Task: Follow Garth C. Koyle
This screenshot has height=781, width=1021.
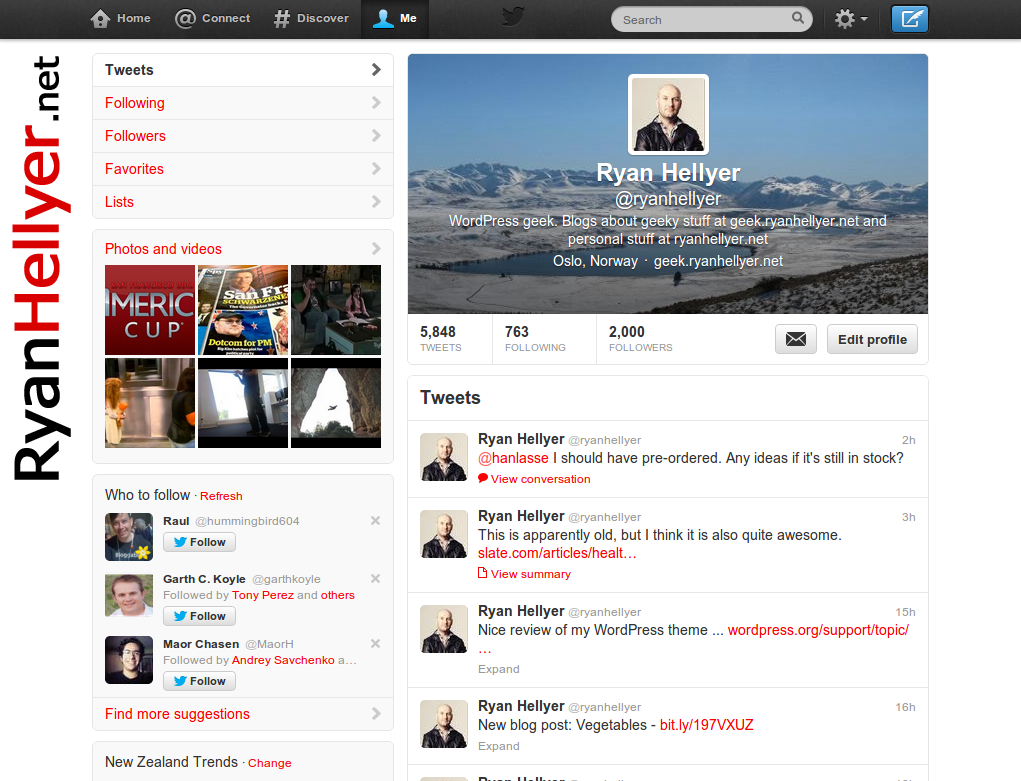Action: (x=199, y=616)
